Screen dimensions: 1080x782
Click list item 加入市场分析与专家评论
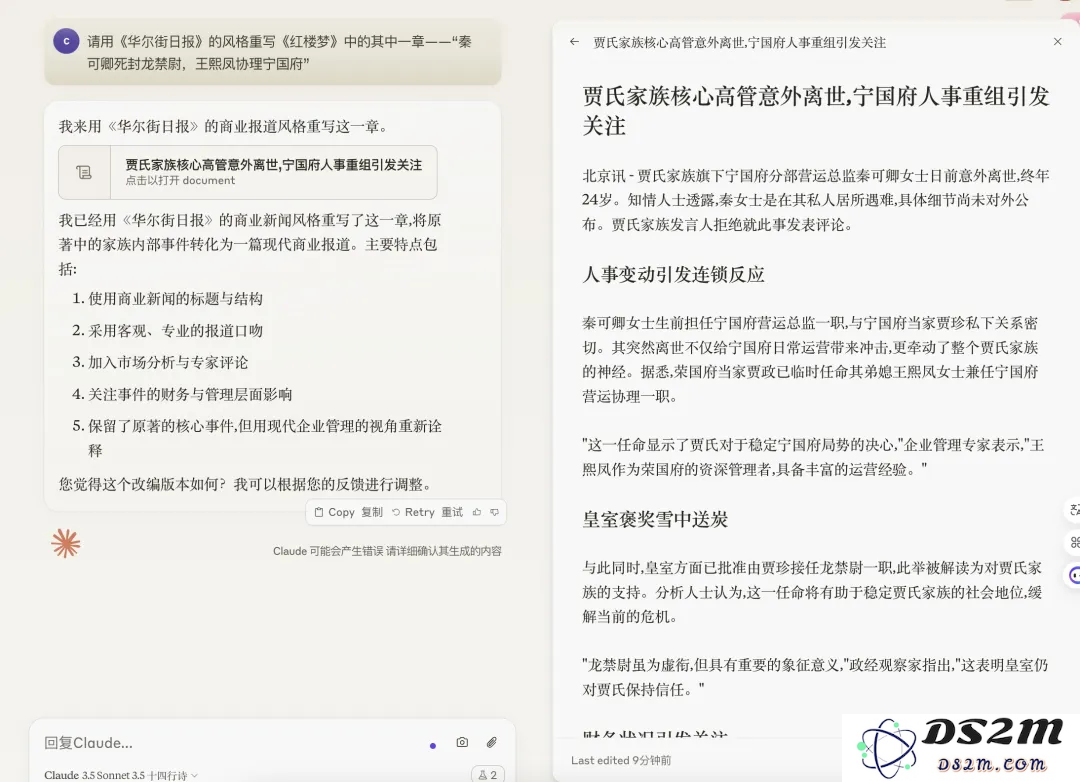click(168, 362)
